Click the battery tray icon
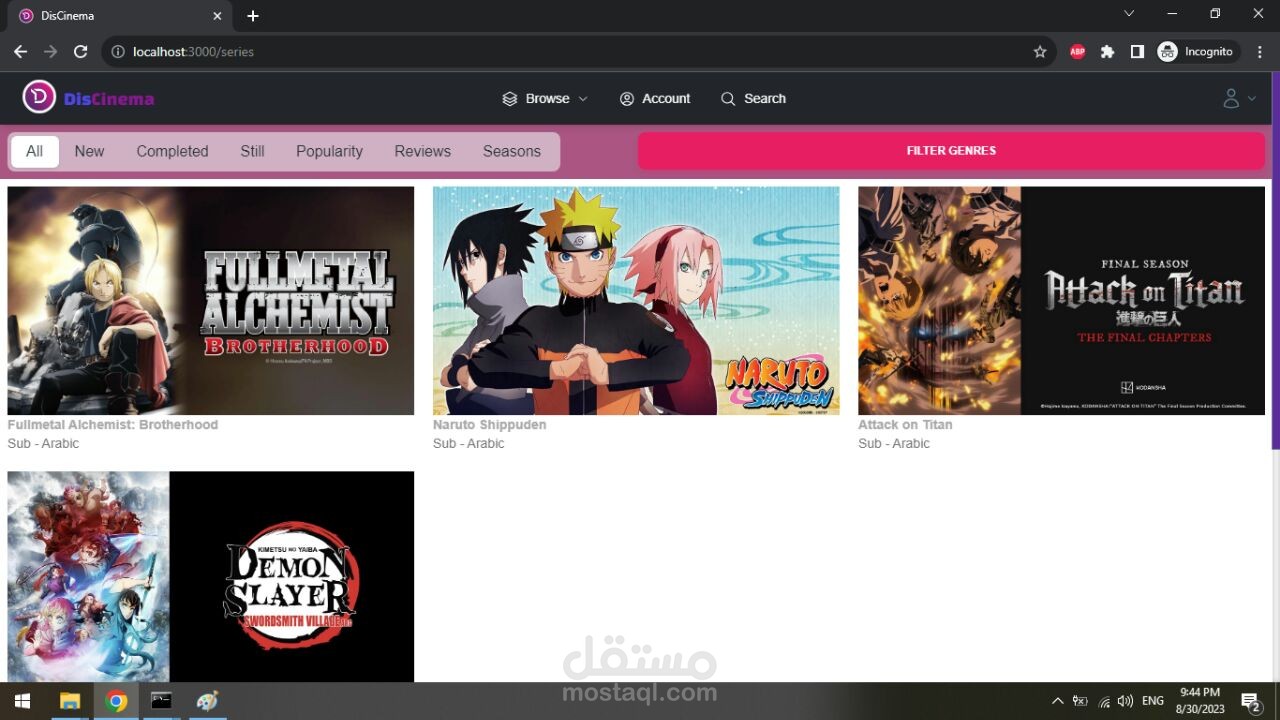This screenshot has width=1280, height=720. [x=1080, y=701]
